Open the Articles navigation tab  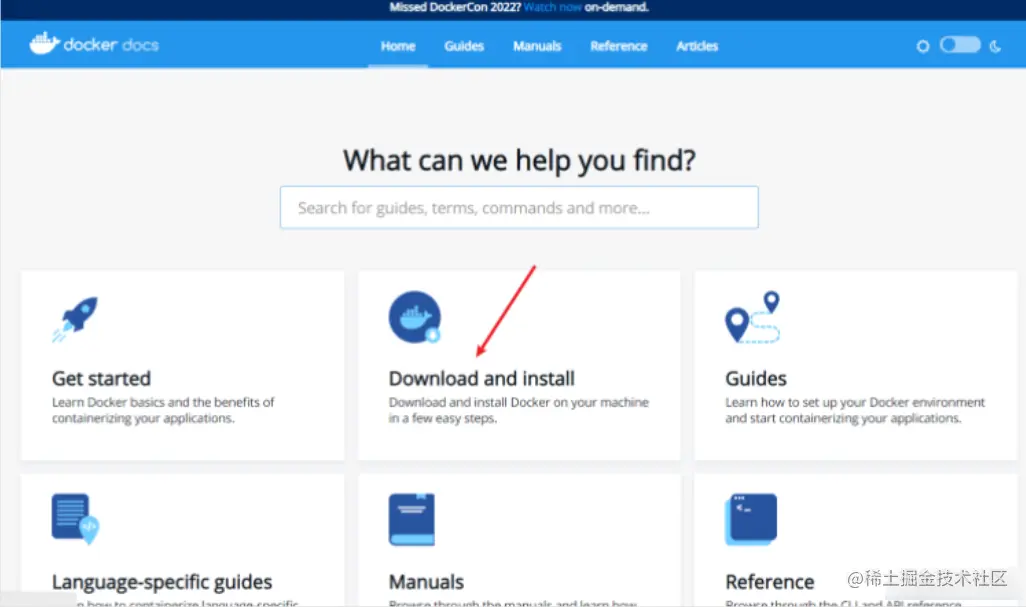click(x=697, y=46)
